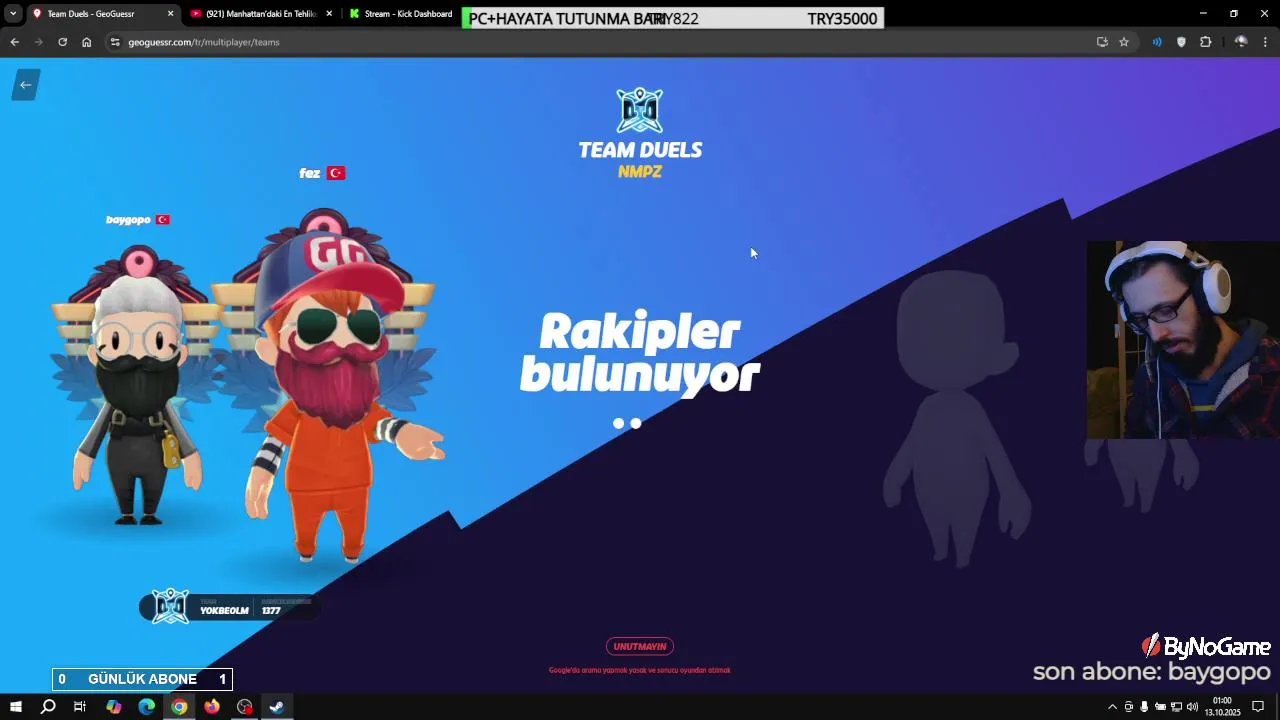This screenshot has width=1280, height=720.
Task: Click the NMPZ game mode label
Action: (x=640, y=172)
